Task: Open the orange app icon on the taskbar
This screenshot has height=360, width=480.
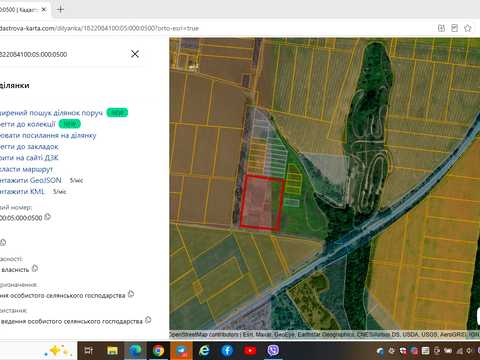Action: click(182, 350)
